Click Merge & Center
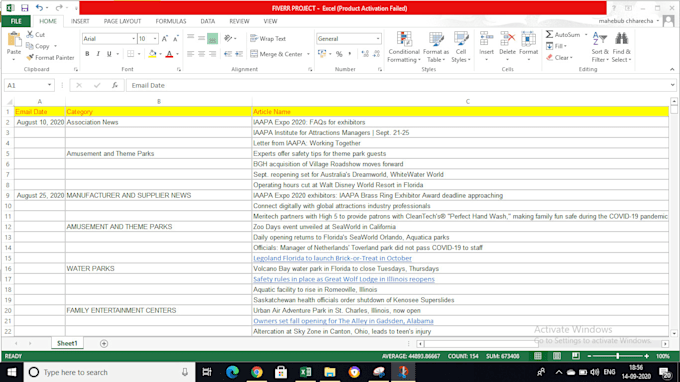 [x=277, y=54]
